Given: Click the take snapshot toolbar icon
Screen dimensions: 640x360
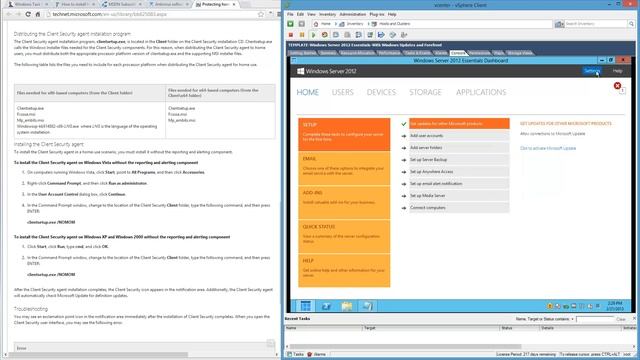Looking at the screenshot, I should click(x=336, y=35).
